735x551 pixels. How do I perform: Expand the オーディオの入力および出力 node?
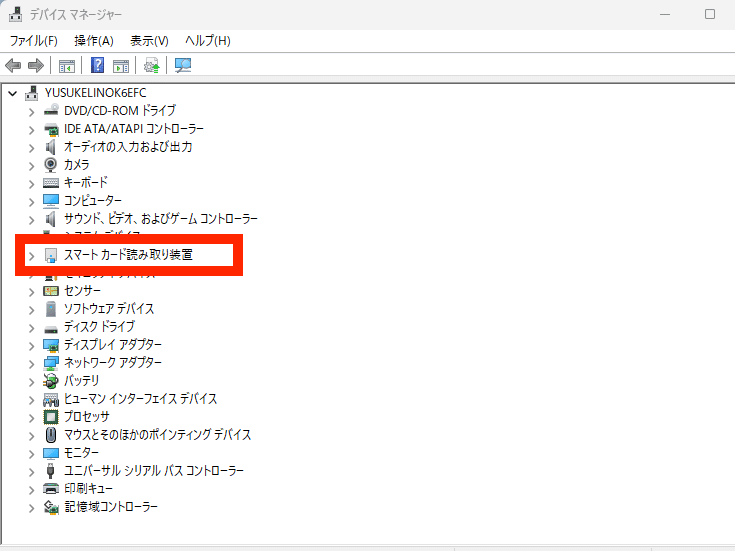tap(31, 148)
